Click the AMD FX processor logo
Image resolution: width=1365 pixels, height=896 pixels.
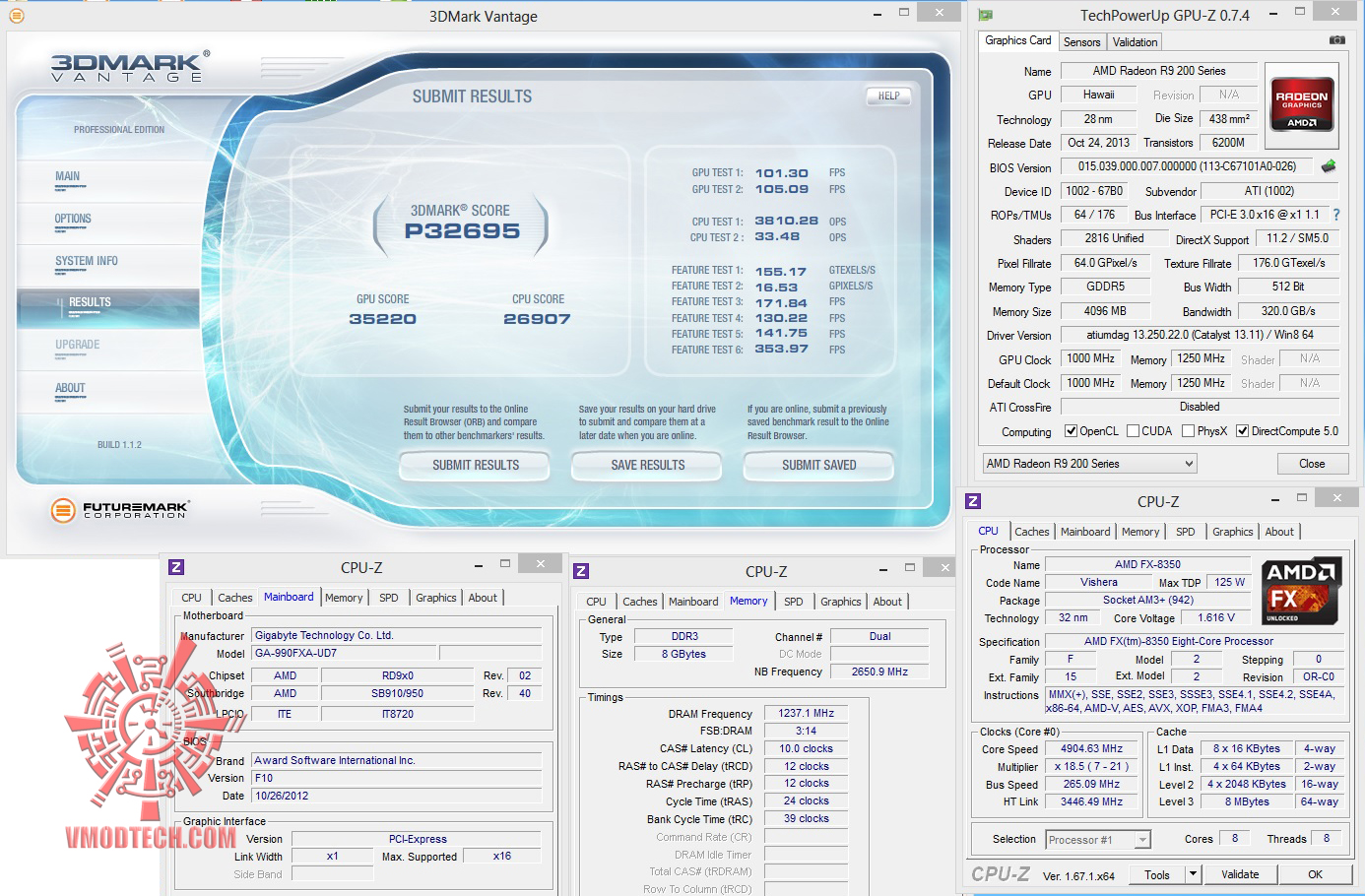click(1300, 591)
